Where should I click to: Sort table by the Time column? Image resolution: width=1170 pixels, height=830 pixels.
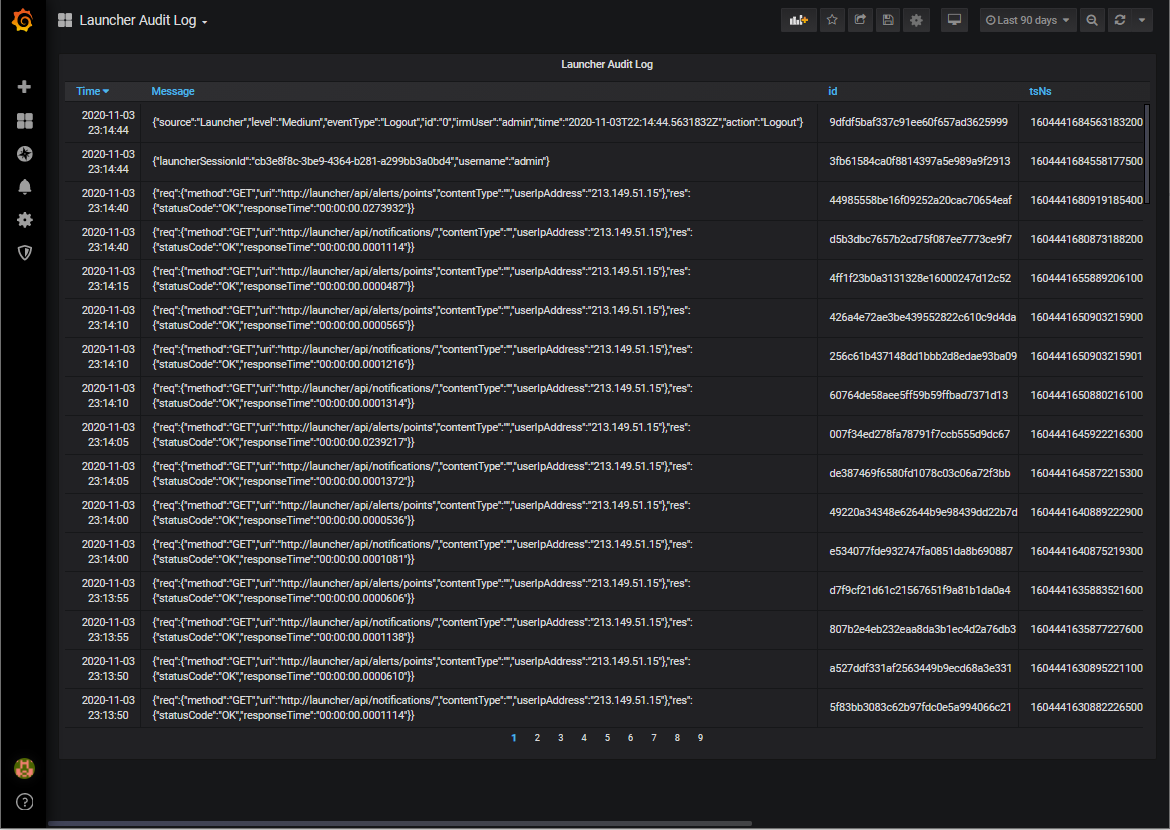pos(93,91)
